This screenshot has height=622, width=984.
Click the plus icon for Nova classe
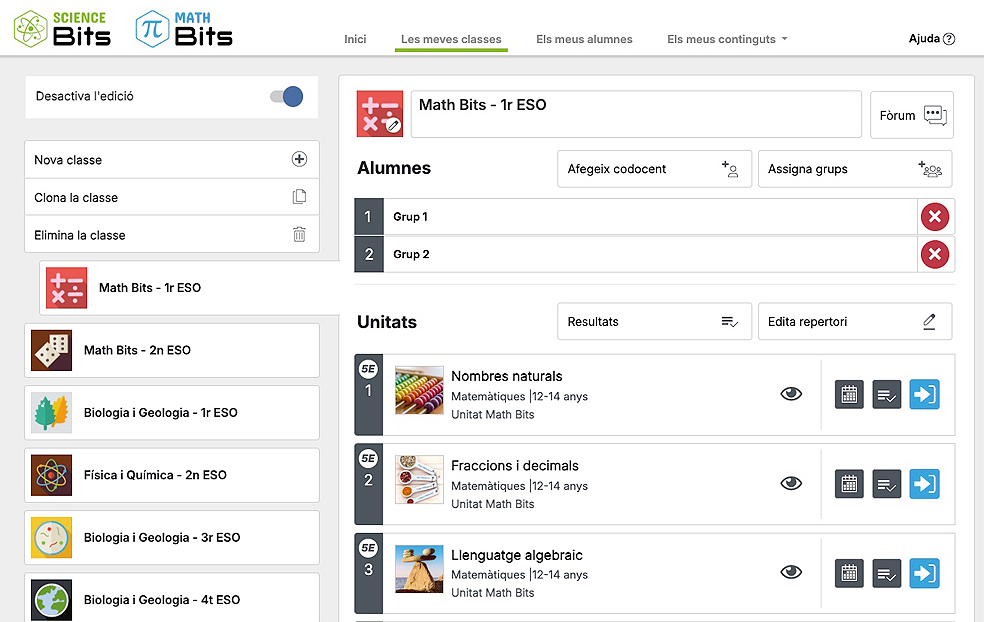(299, 160)
